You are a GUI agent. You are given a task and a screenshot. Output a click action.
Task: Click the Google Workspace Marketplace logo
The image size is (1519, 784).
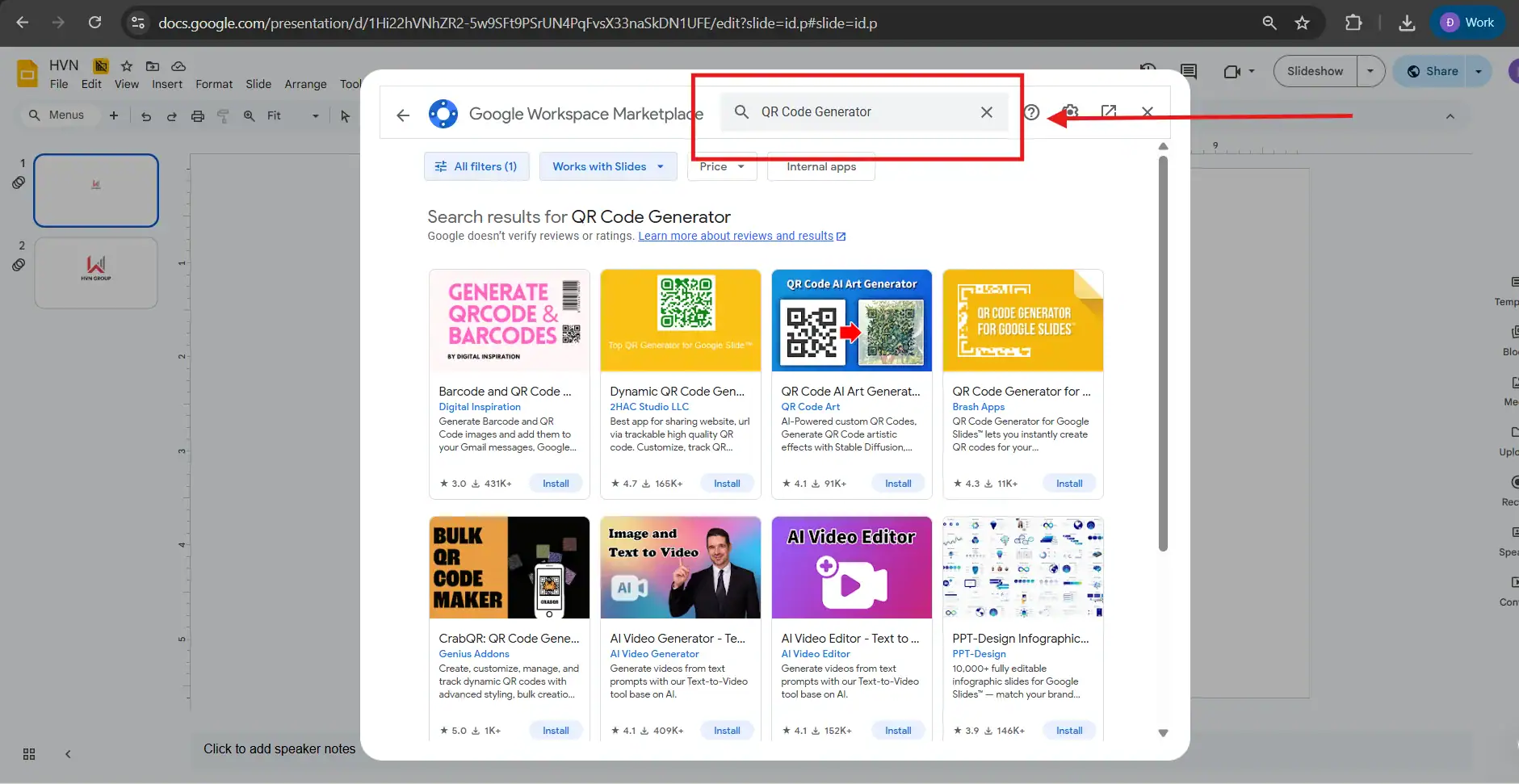(443, 114)
